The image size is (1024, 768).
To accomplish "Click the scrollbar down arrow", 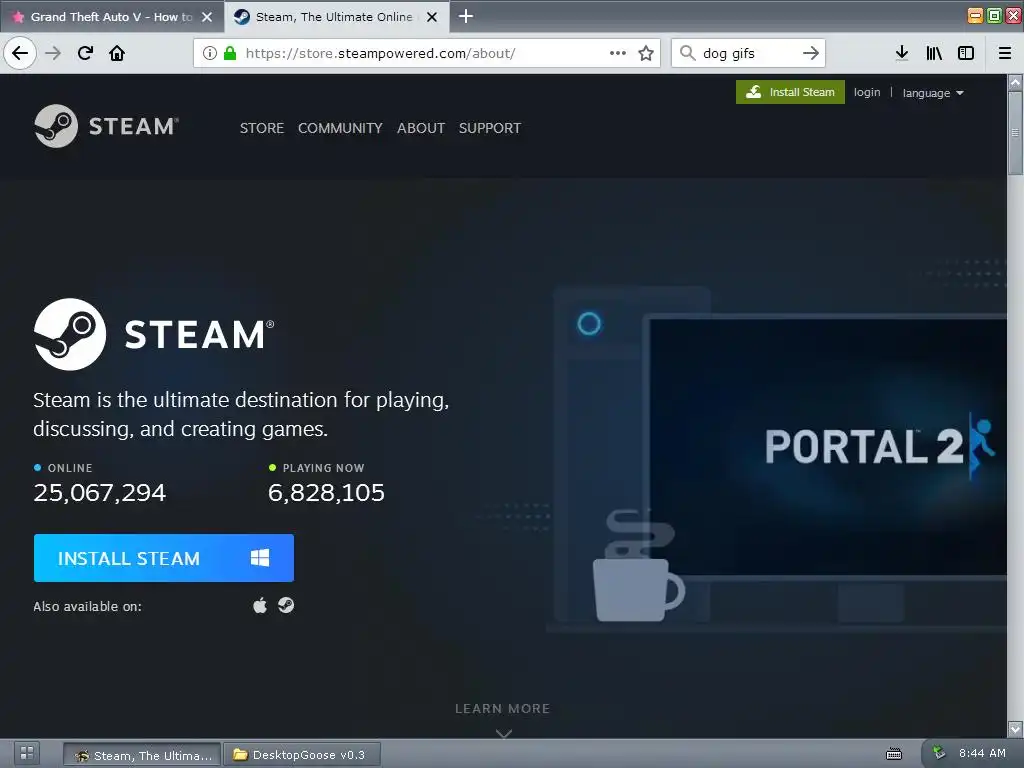I will click(x=1015, y=728).
